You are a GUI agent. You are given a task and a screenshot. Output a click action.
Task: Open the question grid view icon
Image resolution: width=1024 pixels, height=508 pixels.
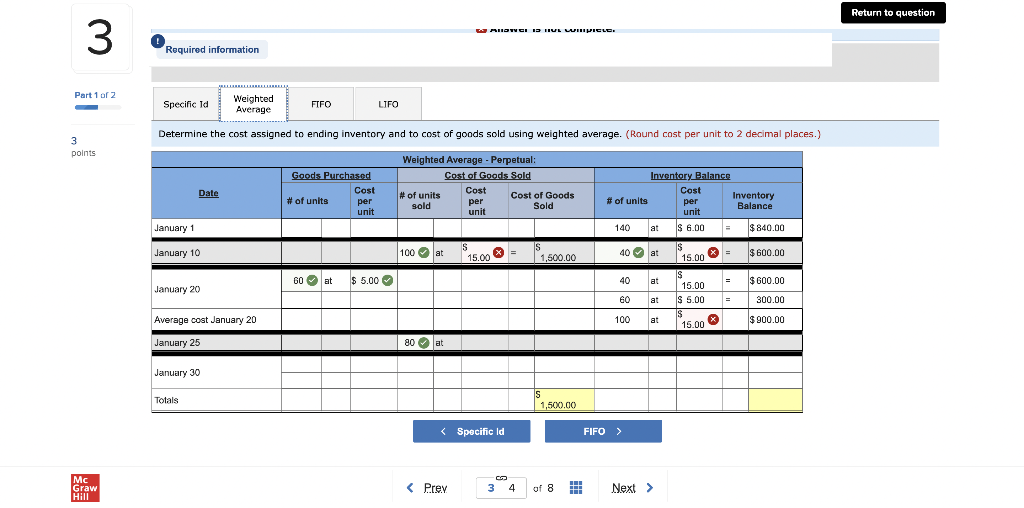click(576, 488)
